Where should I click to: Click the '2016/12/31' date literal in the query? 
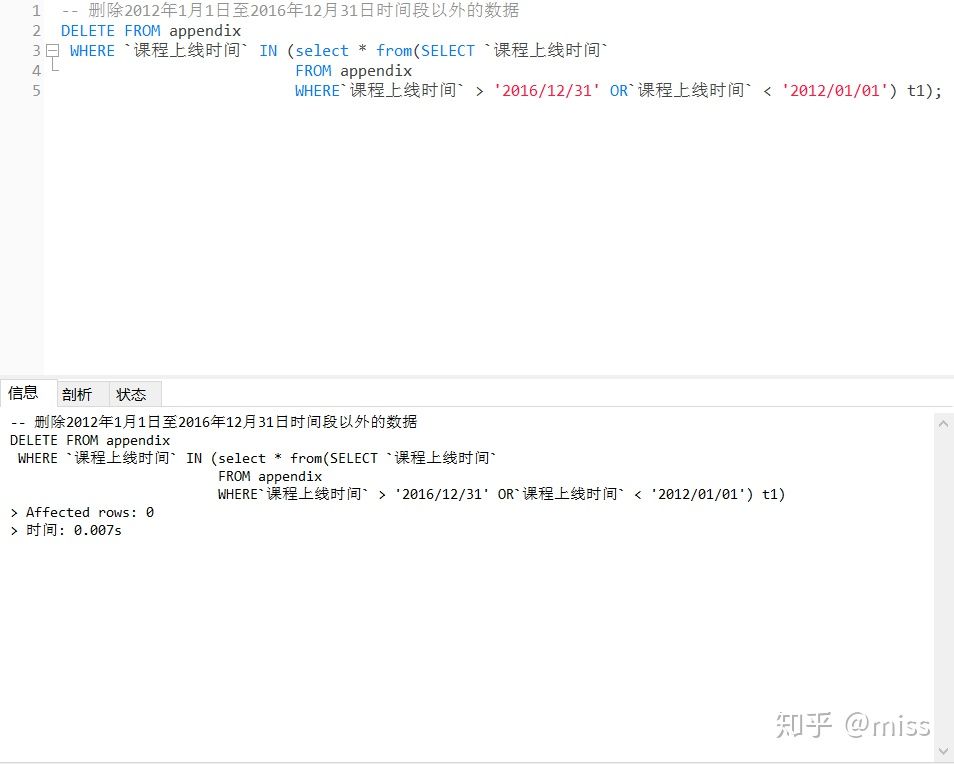[x=547, y=90]
